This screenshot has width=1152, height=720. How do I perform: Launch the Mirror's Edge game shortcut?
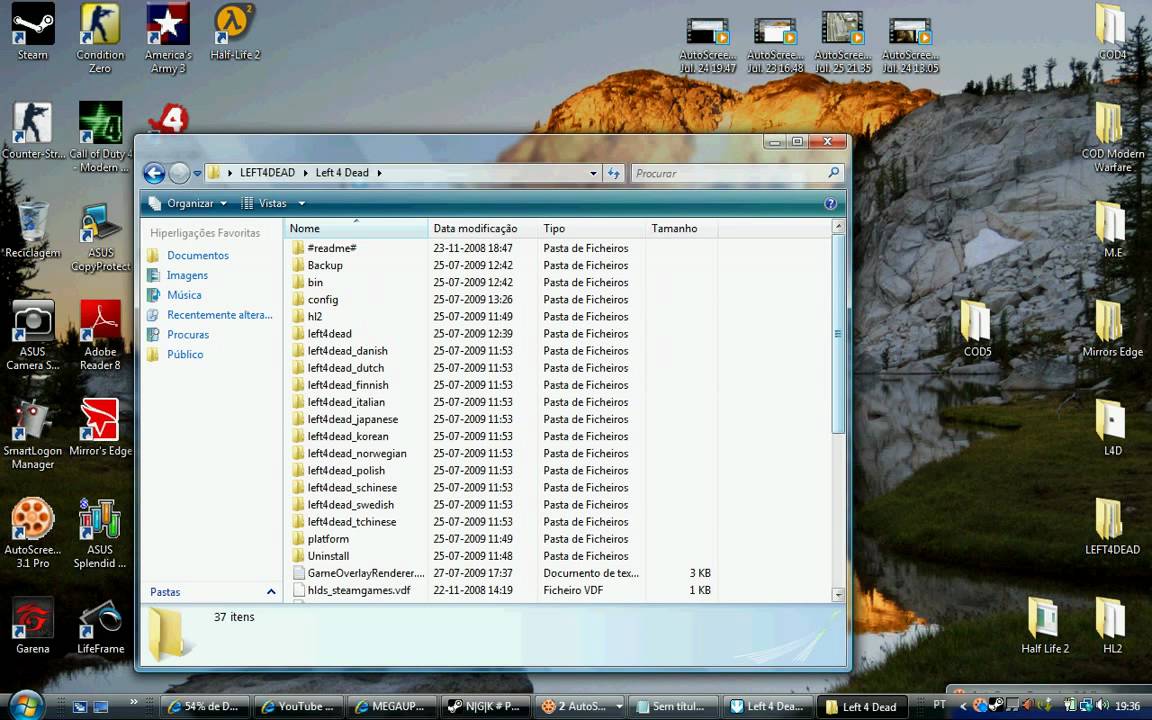[100, 428]
